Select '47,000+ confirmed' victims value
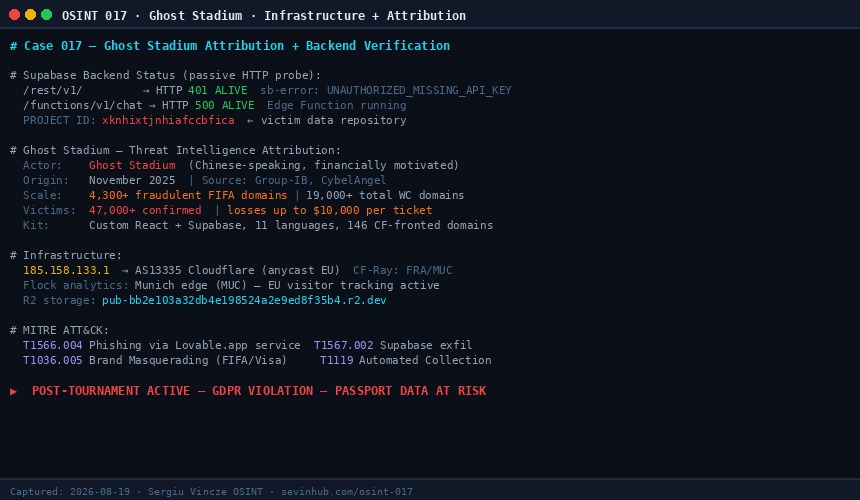Viewport: 860px width, 500px height. (x=145, y=210)
